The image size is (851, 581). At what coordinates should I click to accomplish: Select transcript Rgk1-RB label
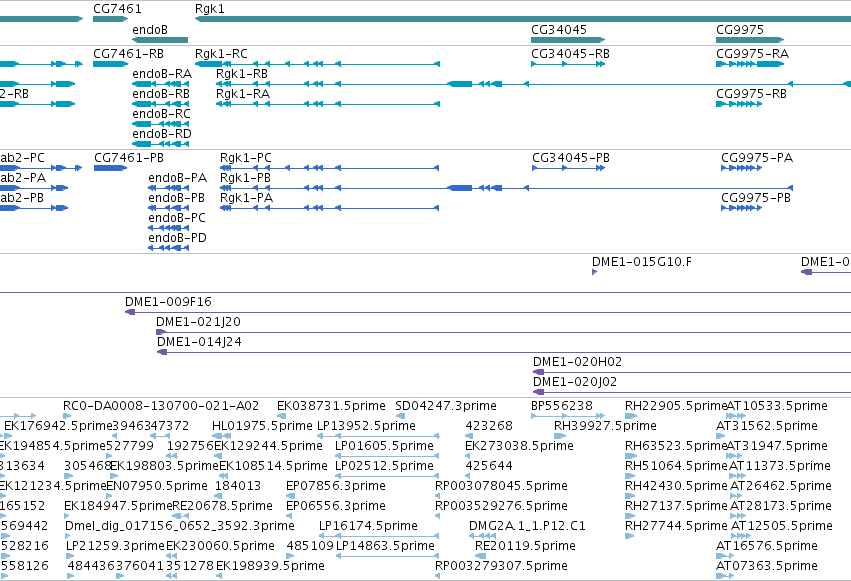click(242, 74)
